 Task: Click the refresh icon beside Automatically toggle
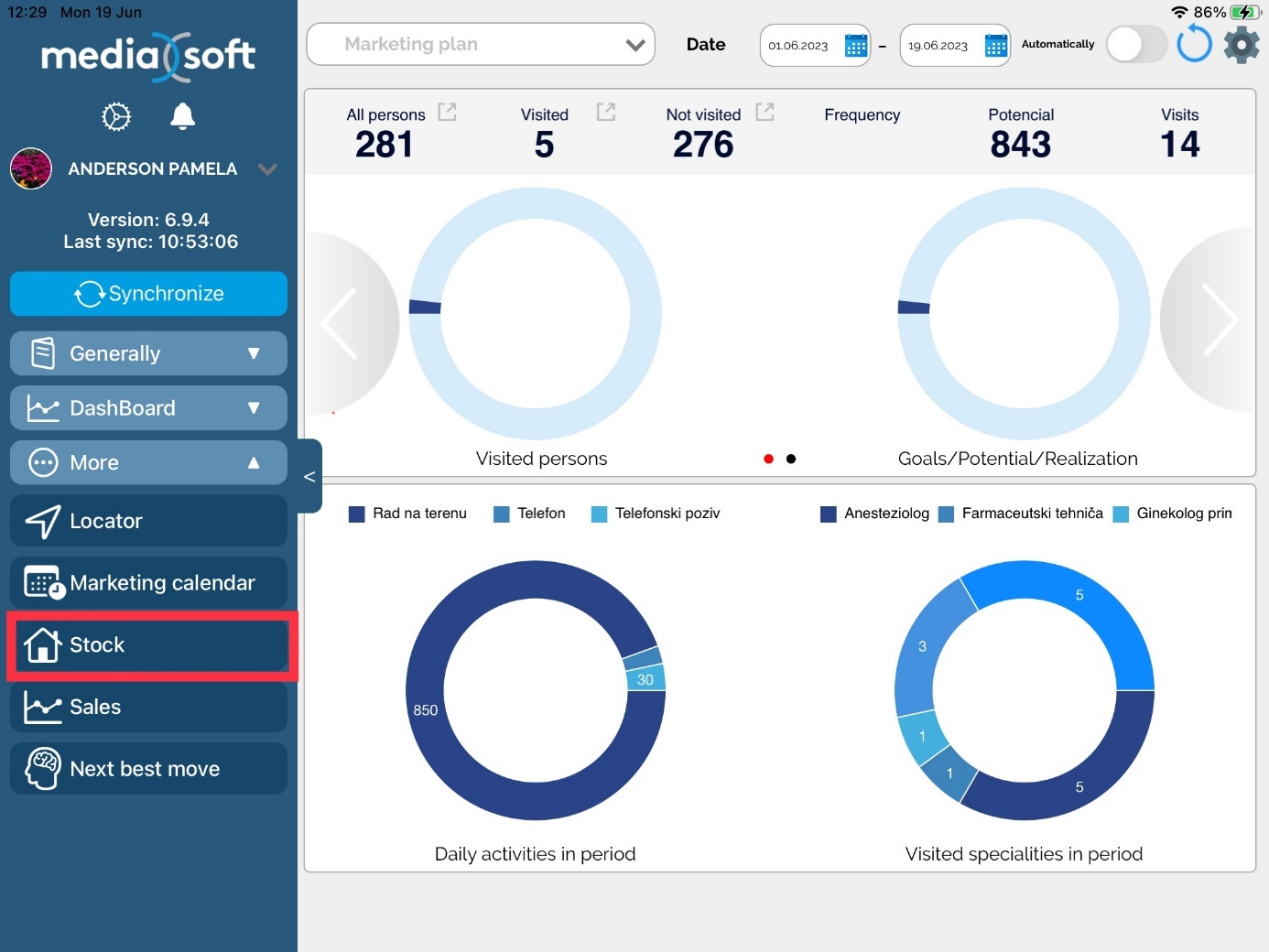click(x=1194, y=44)
